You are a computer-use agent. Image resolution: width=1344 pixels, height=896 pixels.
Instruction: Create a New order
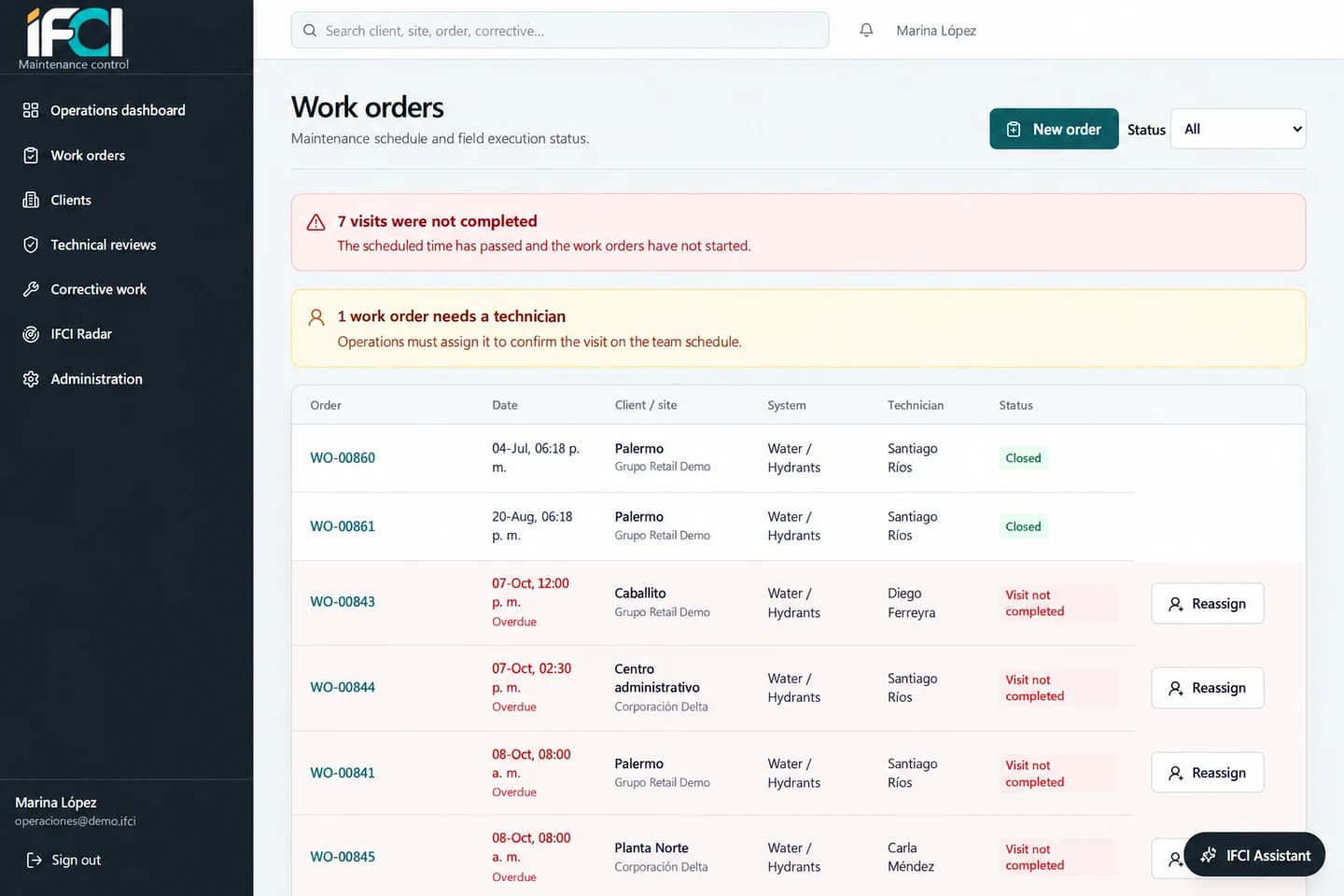coord(1054,129)
